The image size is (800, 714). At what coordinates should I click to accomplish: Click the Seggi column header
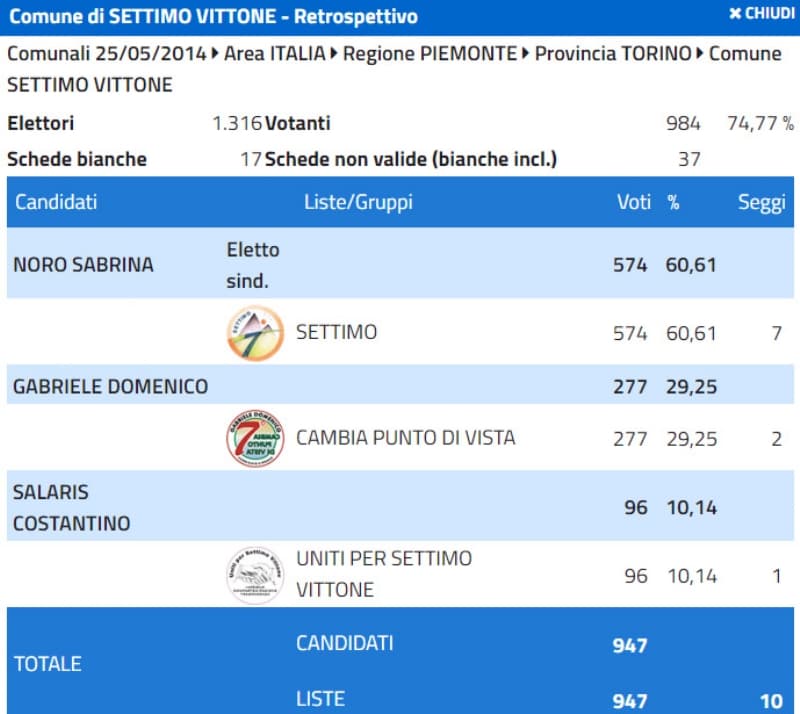762,202
